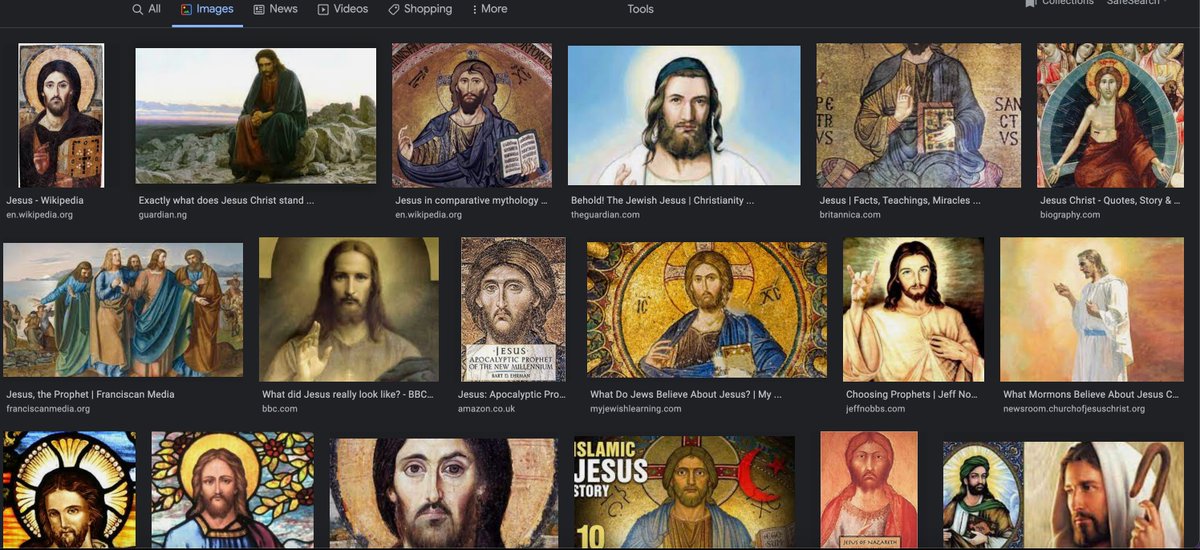
Task: Open the Tools filter options
Action: (x=640, y=9)
